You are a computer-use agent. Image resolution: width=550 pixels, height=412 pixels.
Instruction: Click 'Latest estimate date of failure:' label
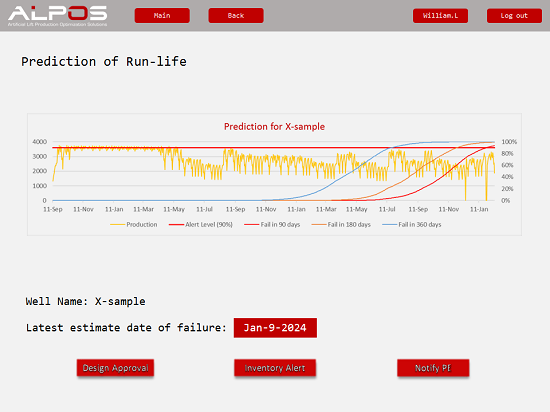click(126, 328)
